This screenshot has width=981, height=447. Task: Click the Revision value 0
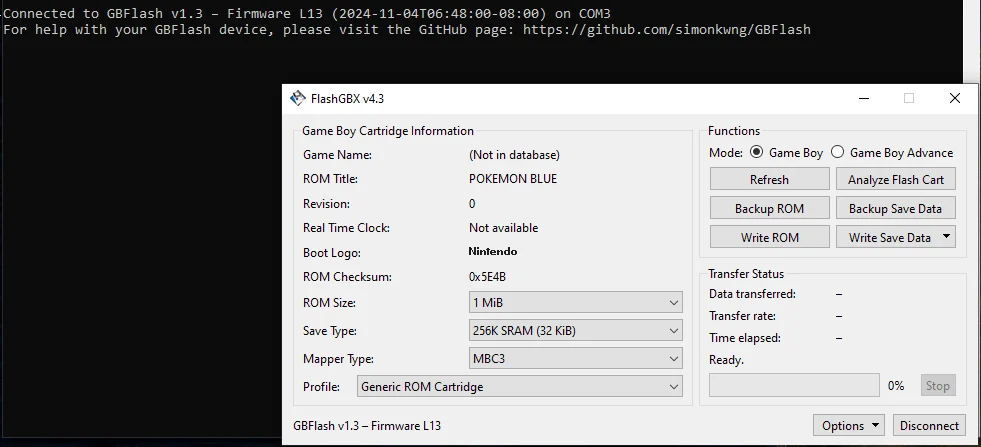coord(472,203)
